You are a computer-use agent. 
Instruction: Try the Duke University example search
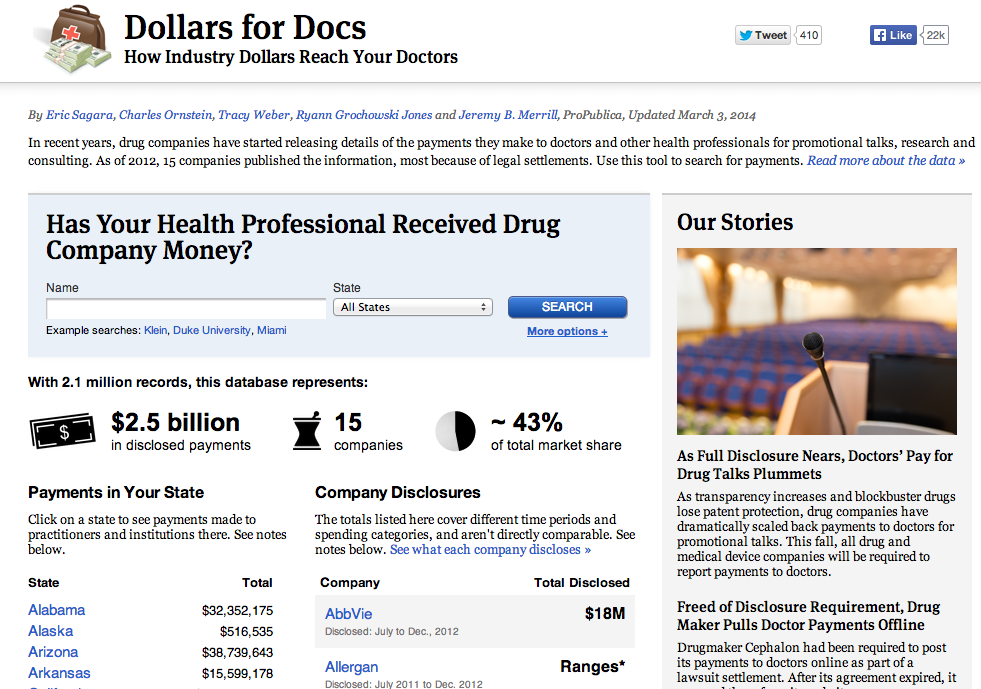point(211,330)
